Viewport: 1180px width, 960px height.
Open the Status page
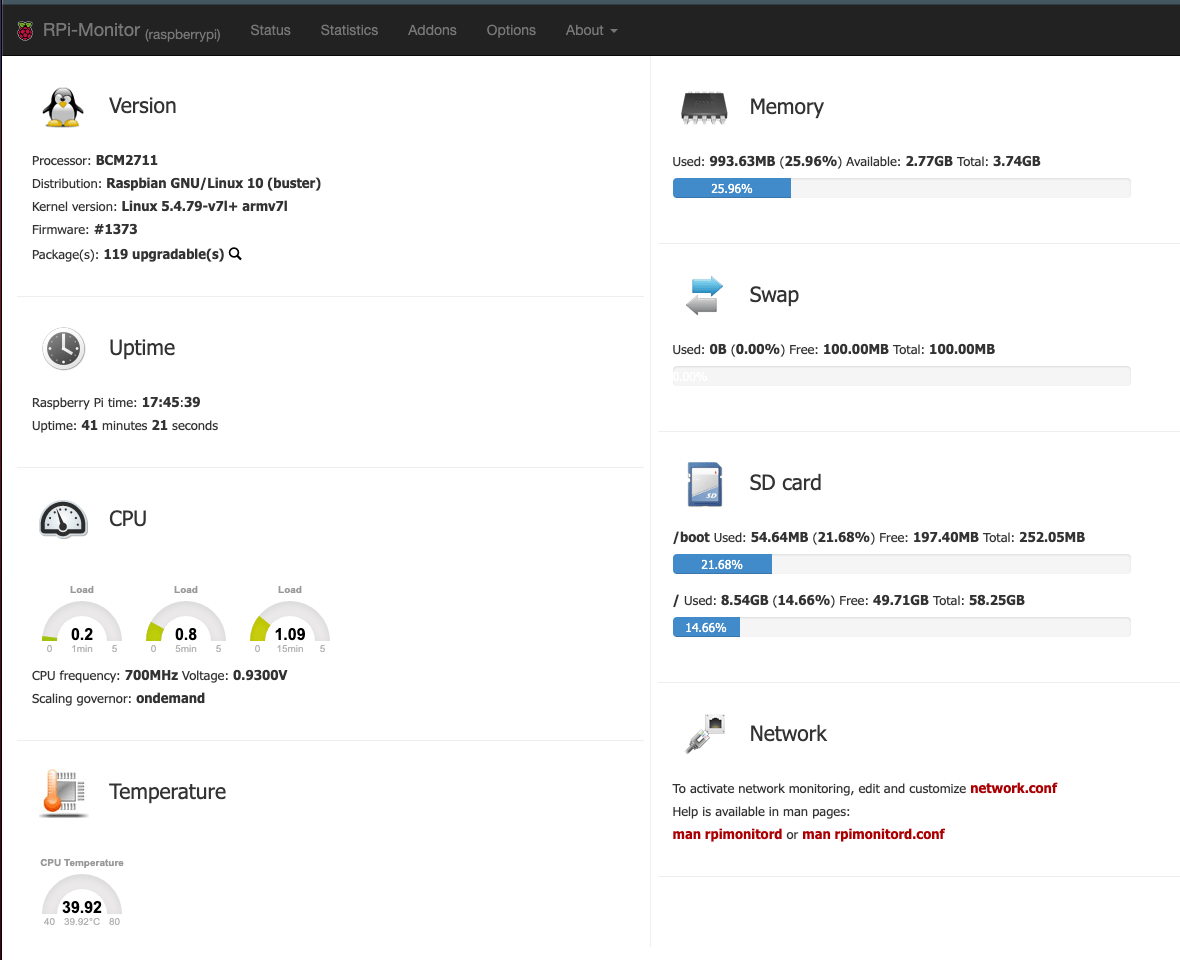pyautogui.click(x=270, y=30)
